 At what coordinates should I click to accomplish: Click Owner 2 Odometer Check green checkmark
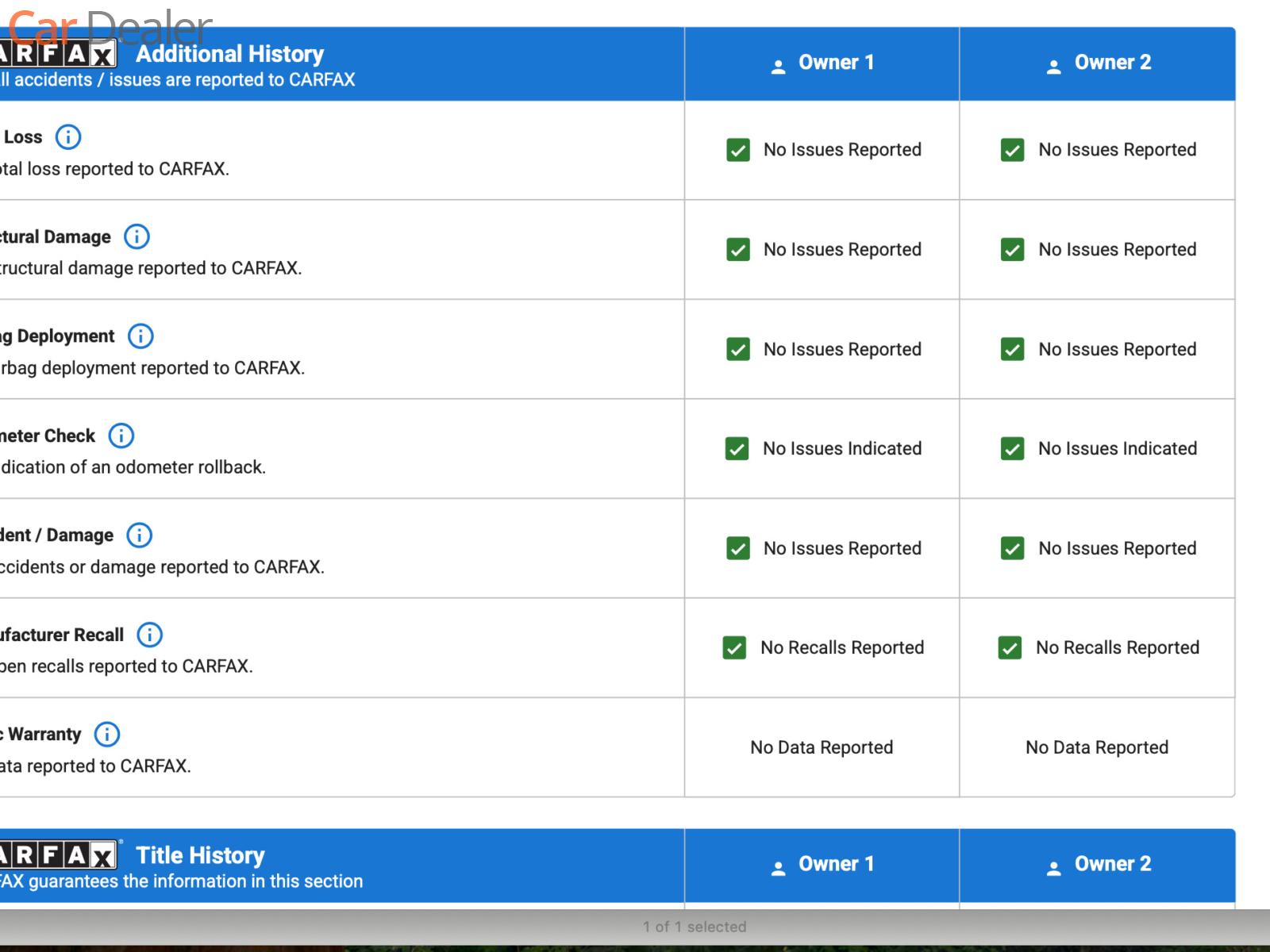click(x=1012, y=449)
